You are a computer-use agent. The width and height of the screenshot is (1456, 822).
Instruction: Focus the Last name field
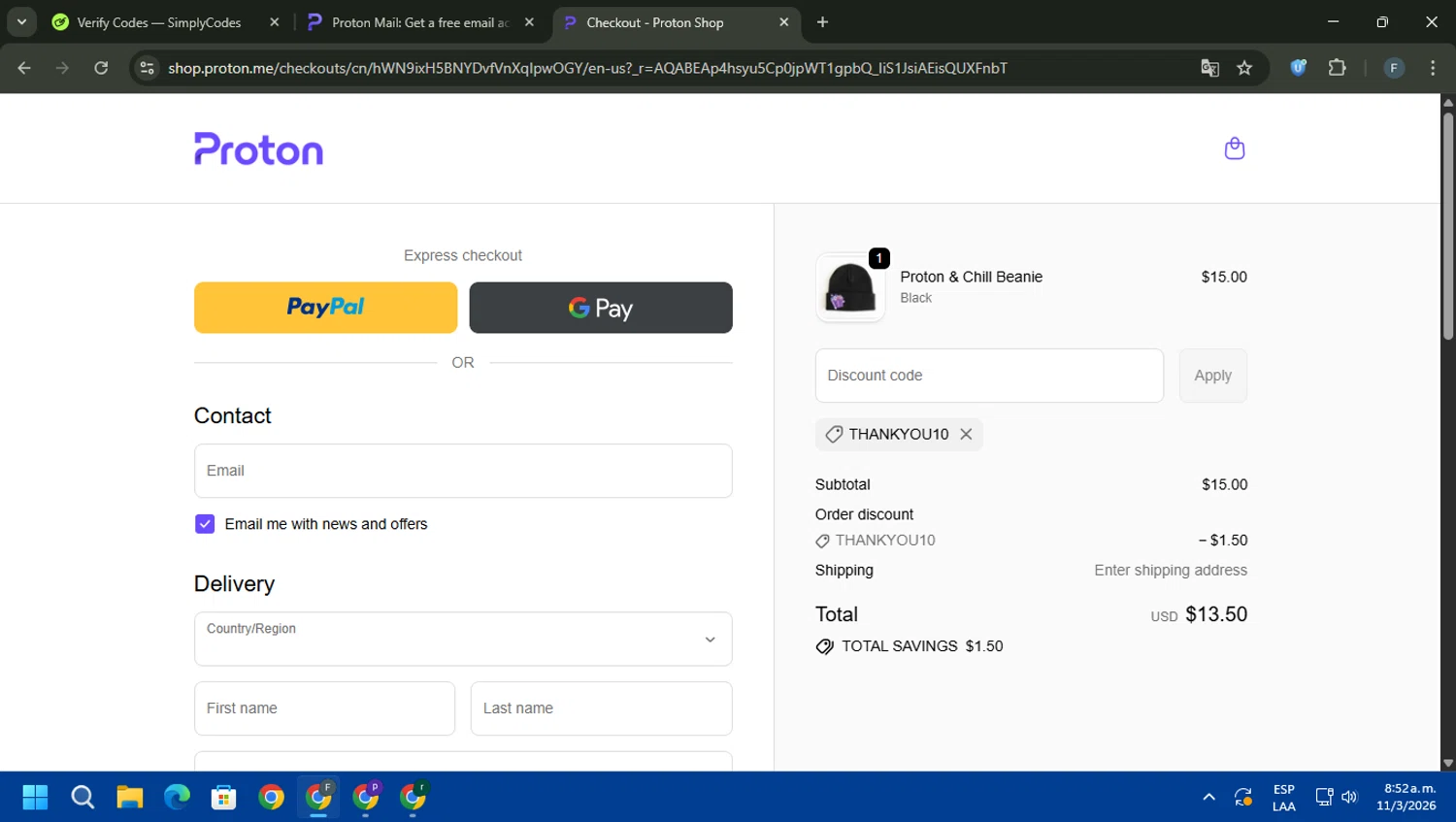(x=601, y=708)
